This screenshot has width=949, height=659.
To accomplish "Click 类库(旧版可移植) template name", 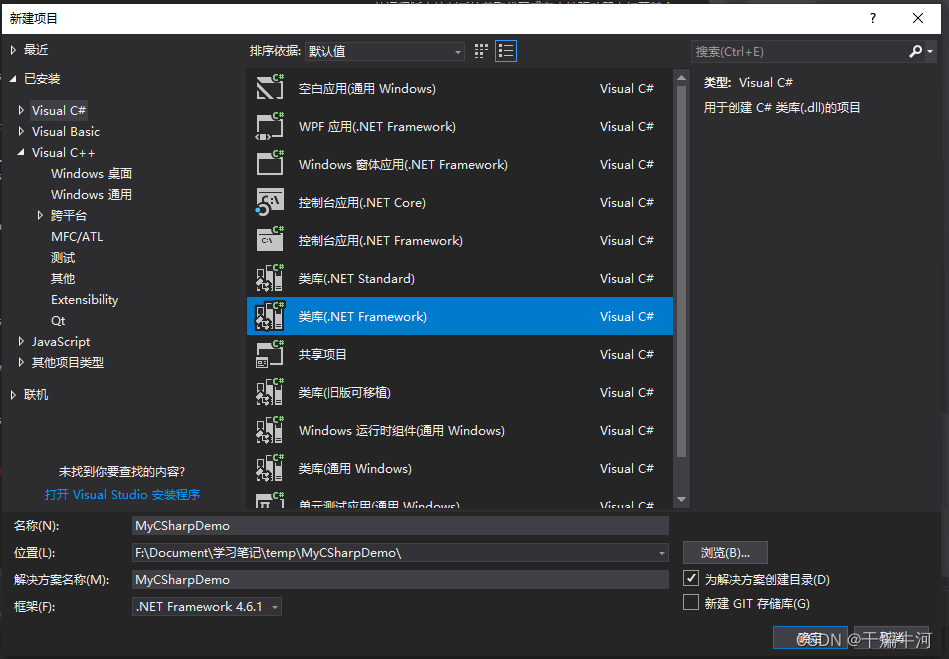I will [344, 393].
